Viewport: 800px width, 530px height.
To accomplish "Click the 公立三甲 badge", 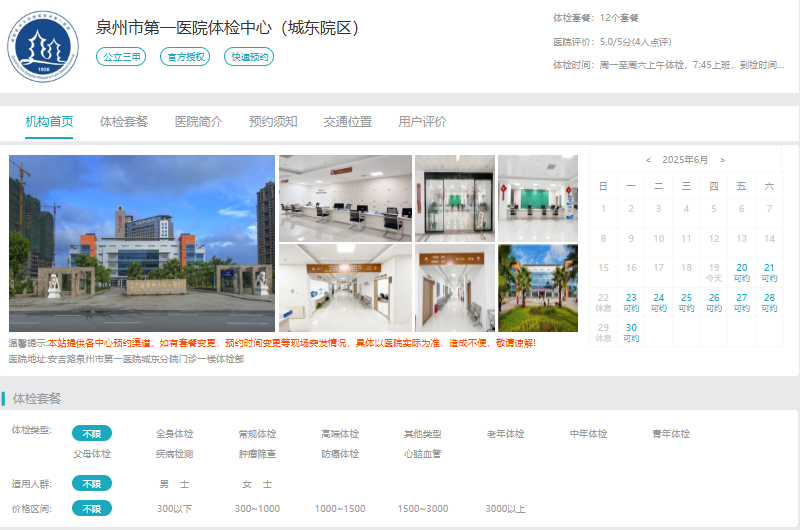I will [121, 57].
